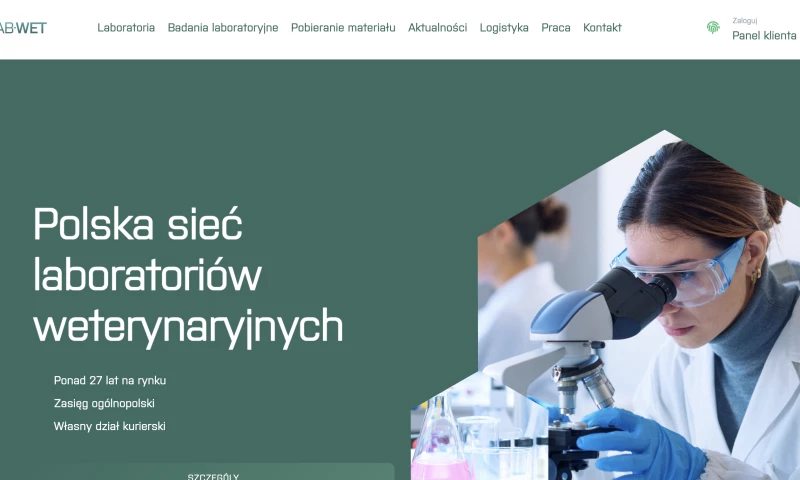This screenshot has width=800, height=480.
Task: Select the Logistyka nav item
Action: (504, 28)
